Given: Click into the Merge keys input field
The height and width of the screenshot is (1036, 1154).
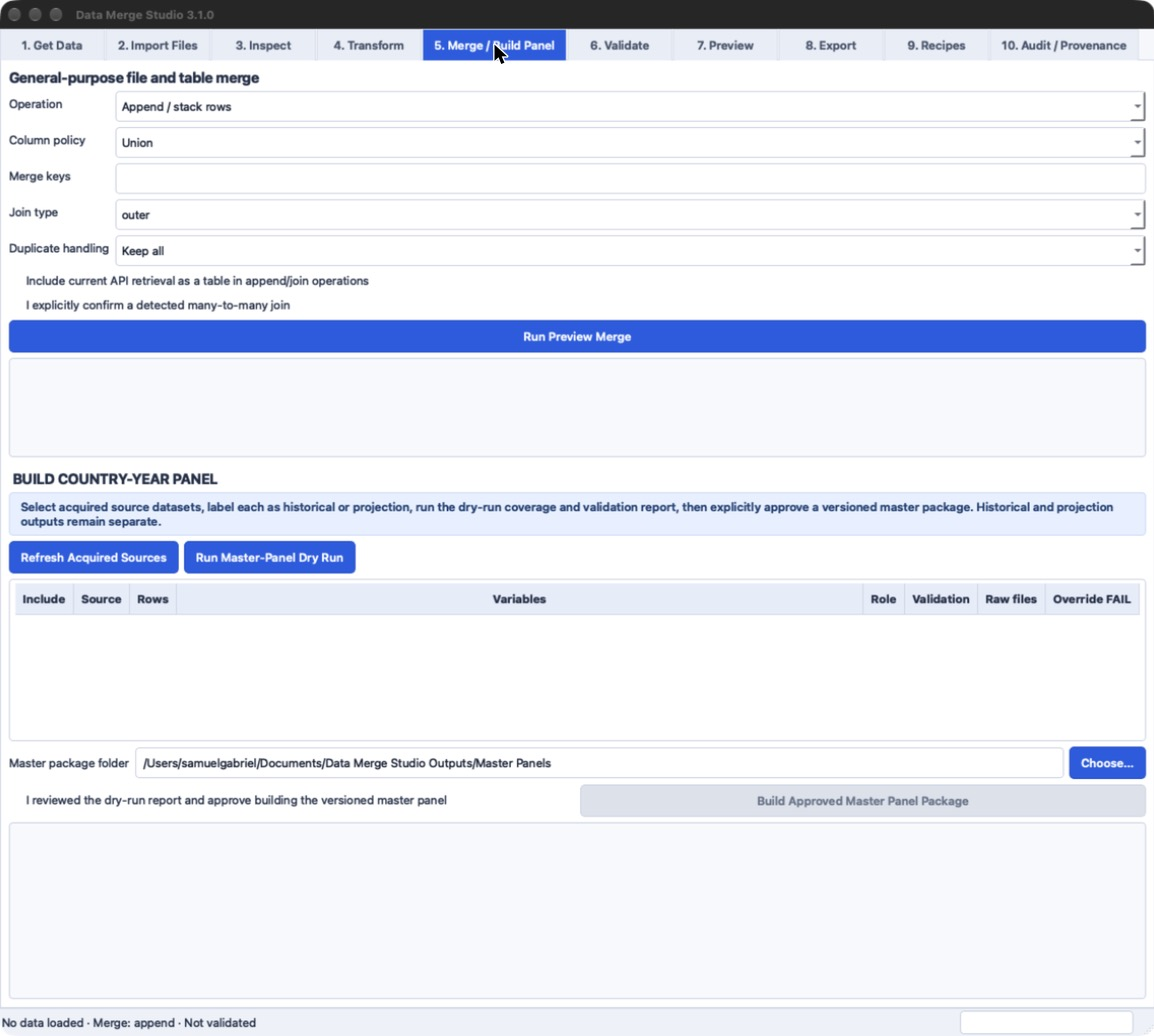Looking at the screenshot, I should pyautogui.click(x=630, y=179).
